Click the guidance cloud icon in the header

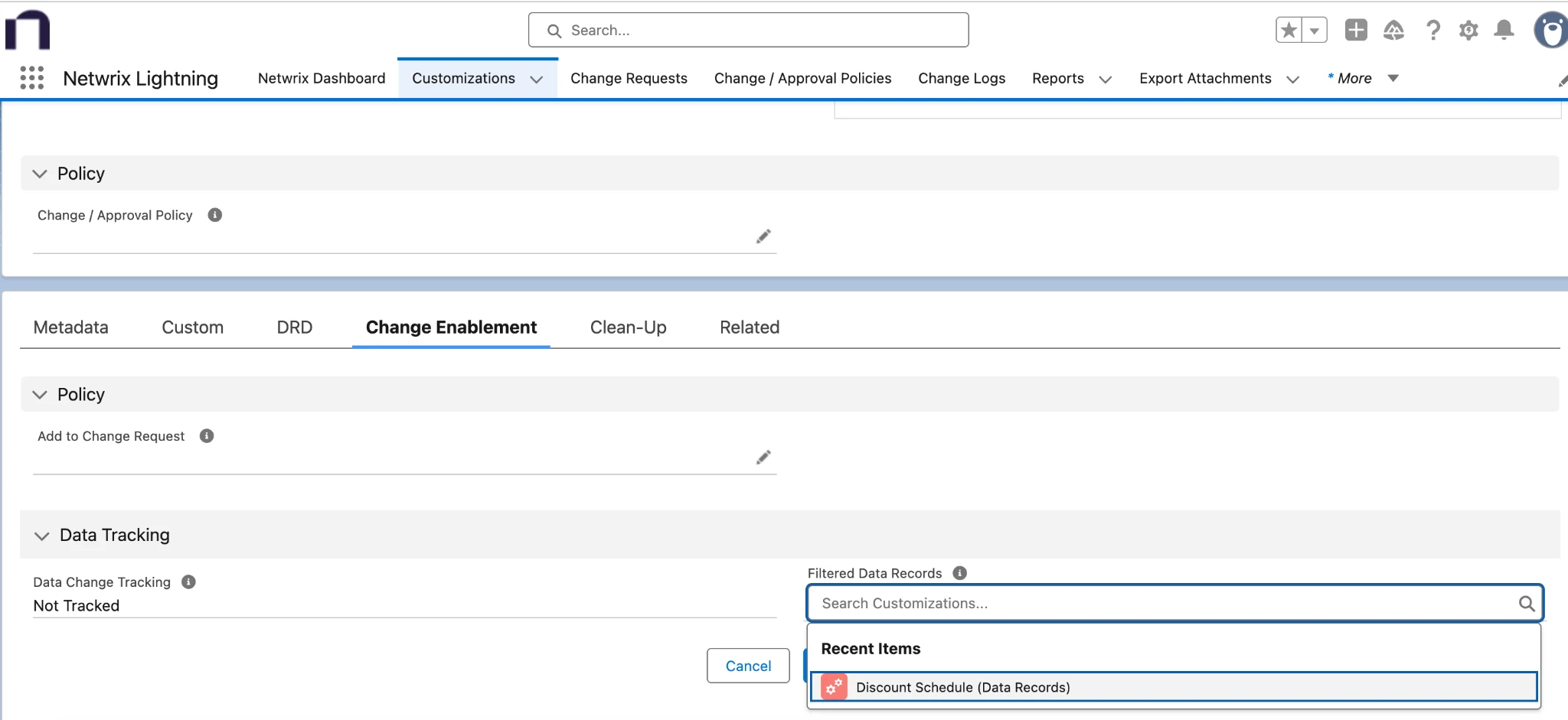click(x=1393, y=30)
